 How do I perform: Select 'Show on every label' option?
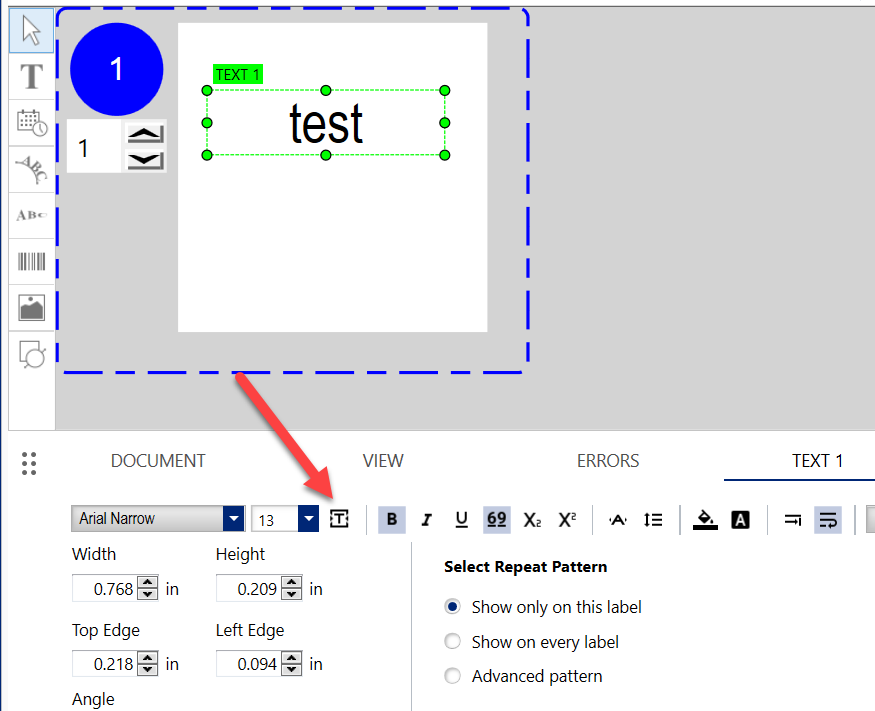453,642
